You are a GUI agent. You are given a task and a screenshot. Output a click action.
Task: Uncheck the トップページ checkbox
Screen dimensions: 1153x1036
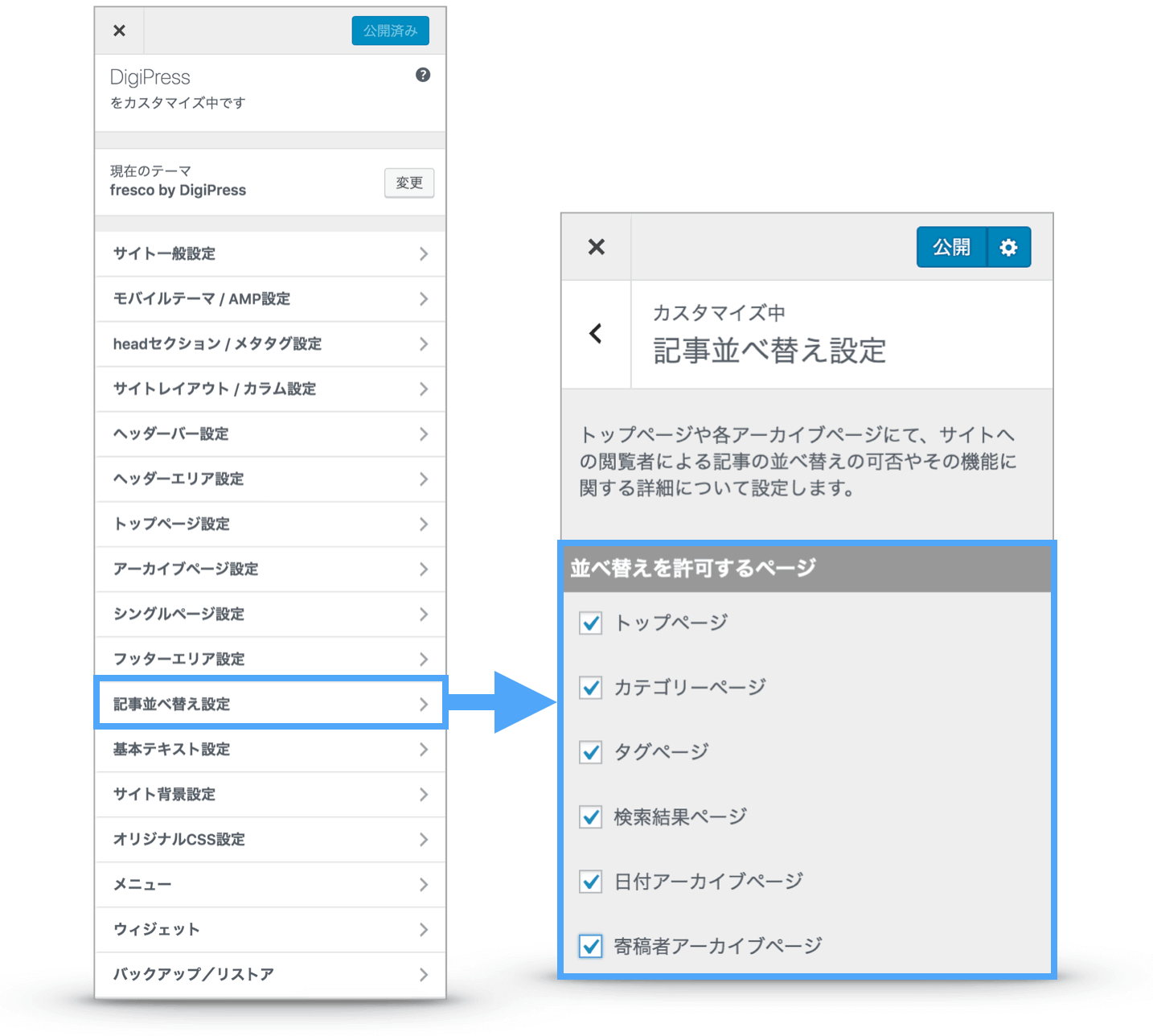pyautogui.click(x=591, y=623)
